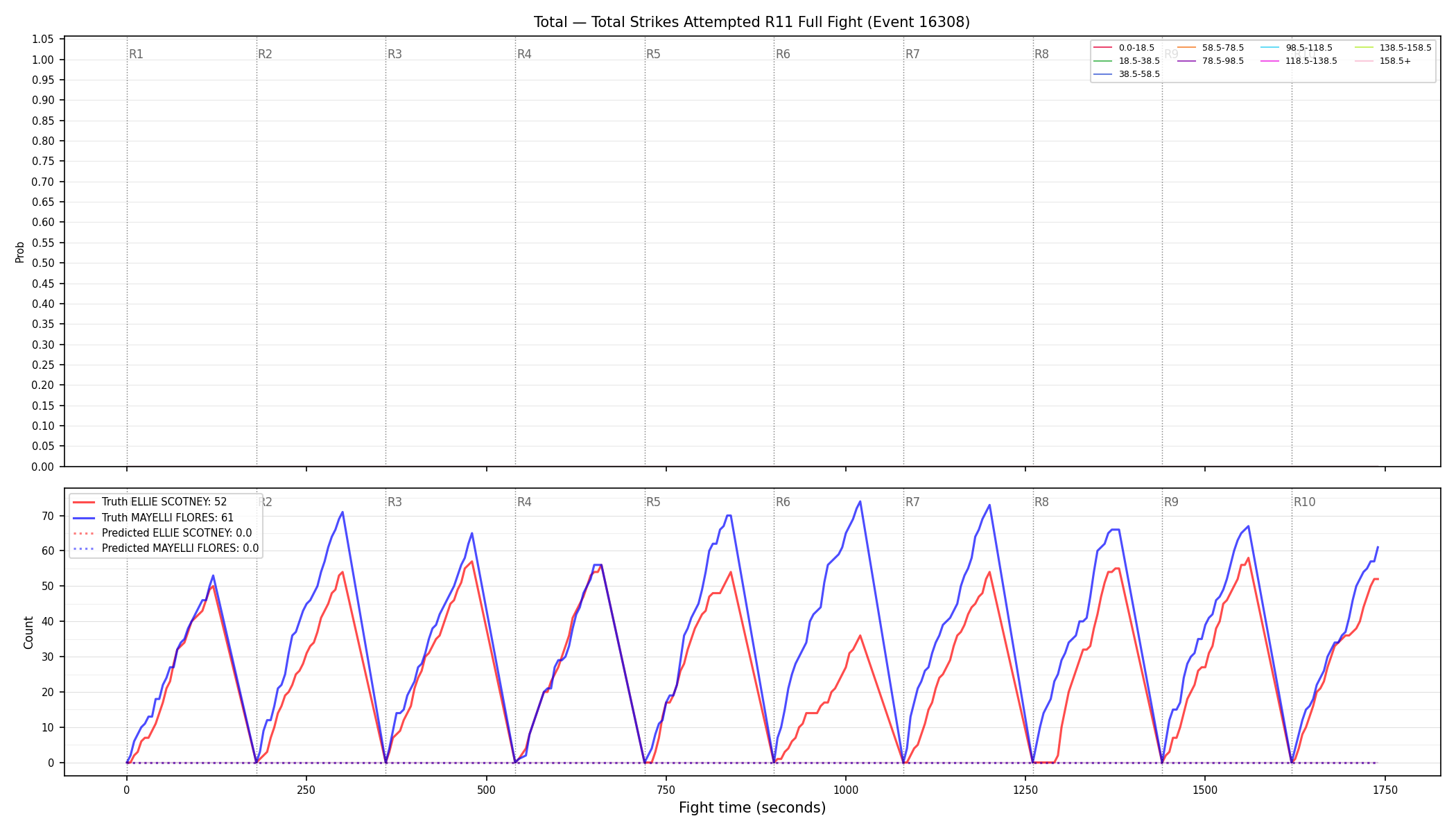Image resolution: width=1456 pixels, height=832 pixels.
Task: Pick the '0.0-18.5' bin in the legend
Action: pyautogui.click(x=1136, y=48)
